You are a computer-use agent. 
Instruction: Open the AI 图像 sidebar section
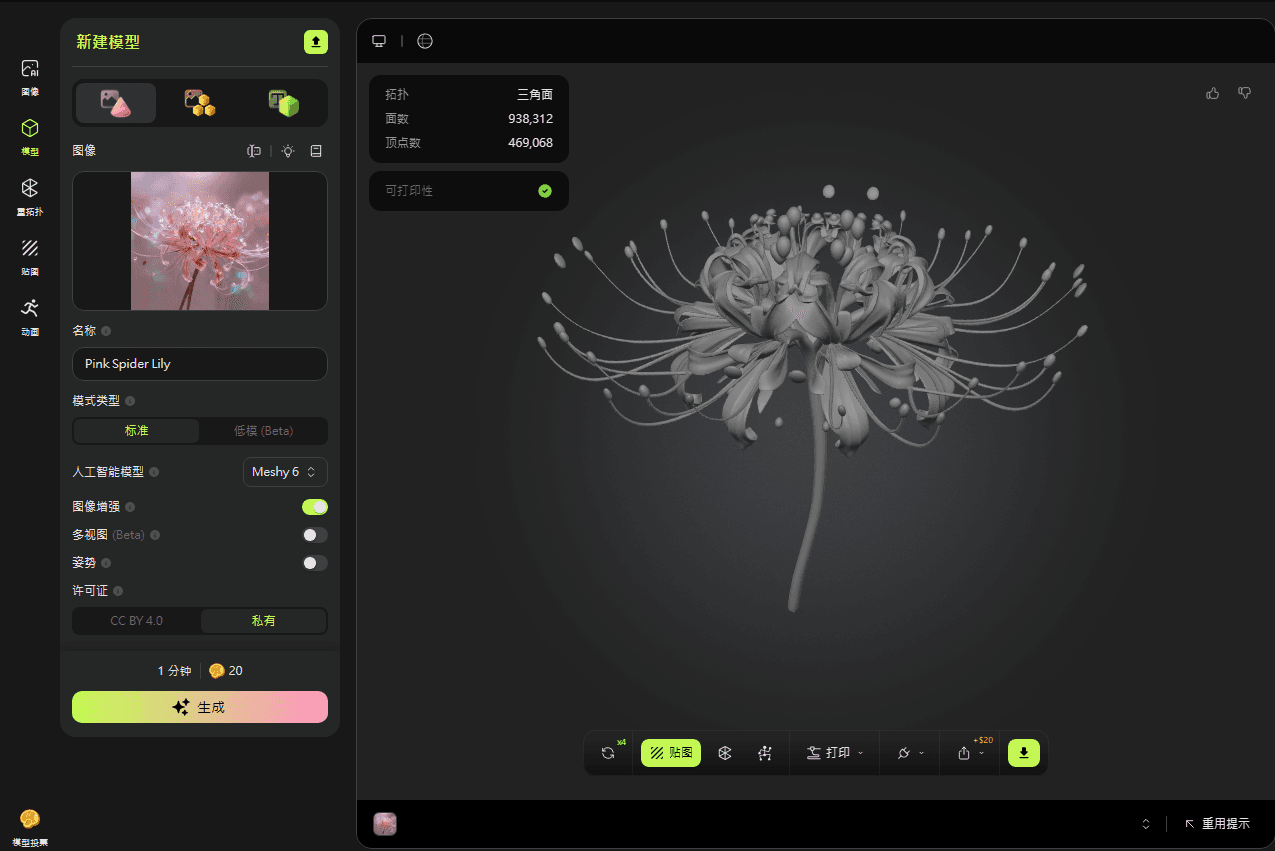click(x=29, y=78)
